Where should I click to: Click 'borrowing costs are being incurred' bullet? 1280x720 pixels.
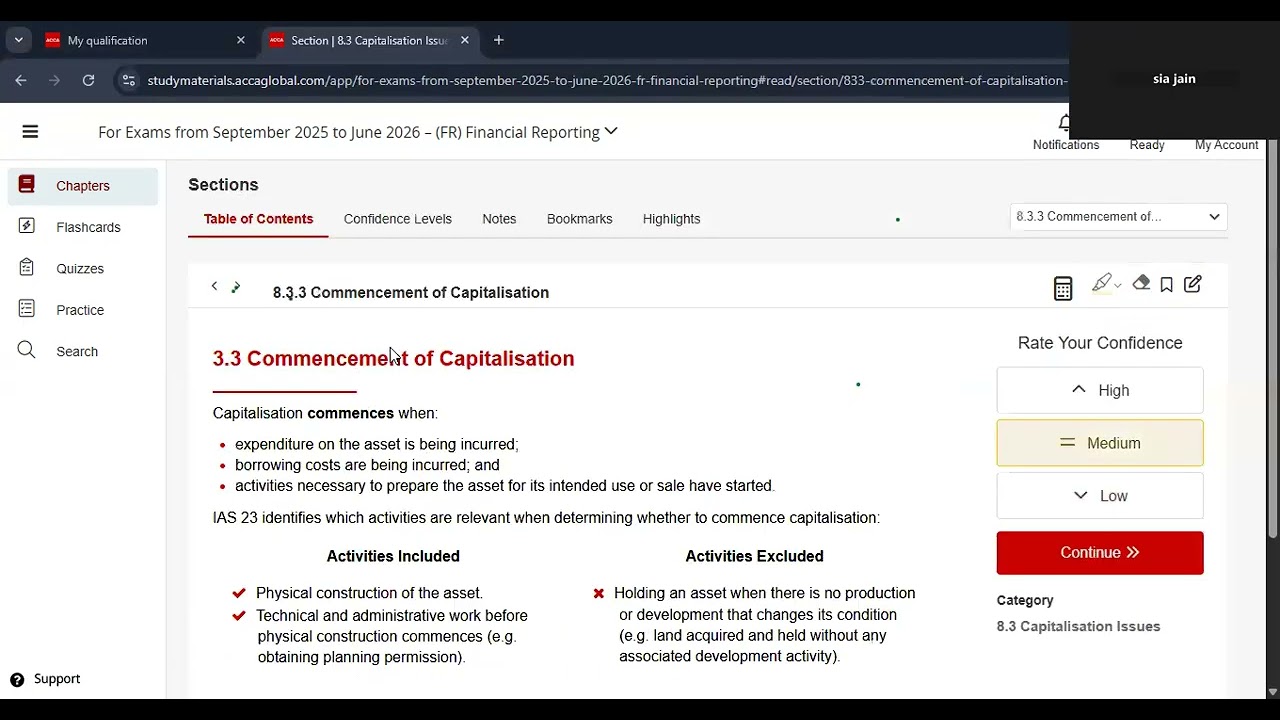(367, 465)
